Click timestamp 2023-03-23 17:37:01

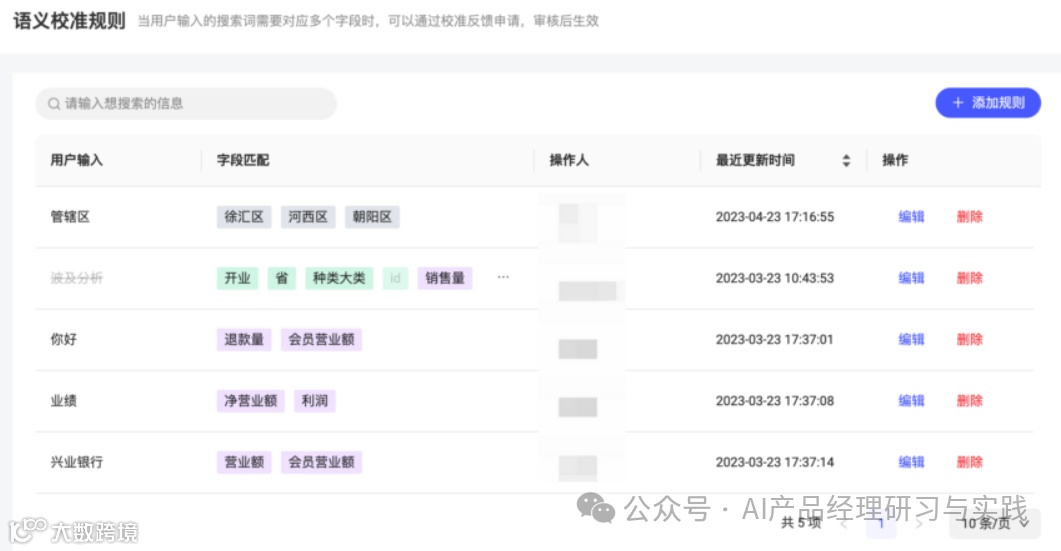click(775, 339)
